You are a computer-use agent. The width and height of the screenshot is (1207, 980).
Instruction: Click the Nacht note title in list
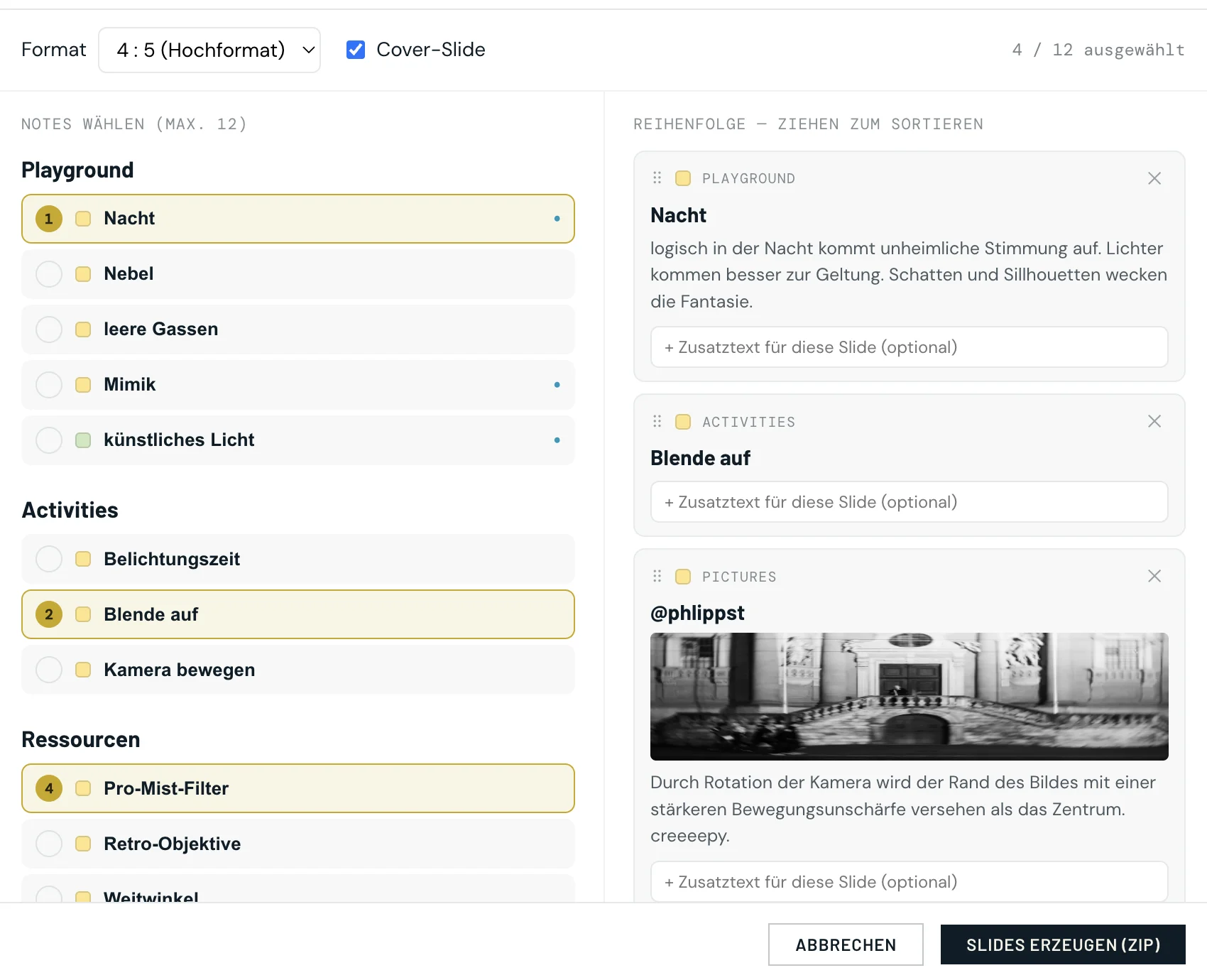click(129, 219)
